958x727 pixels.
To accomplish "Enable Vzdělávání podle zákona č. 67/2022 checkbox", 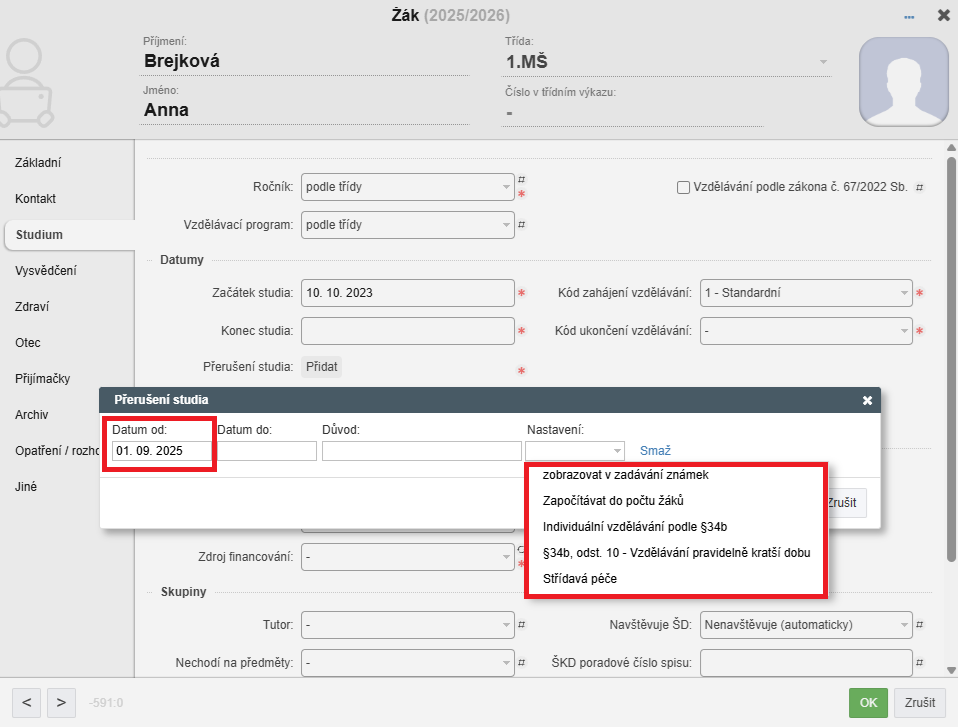I will point(683,187).
